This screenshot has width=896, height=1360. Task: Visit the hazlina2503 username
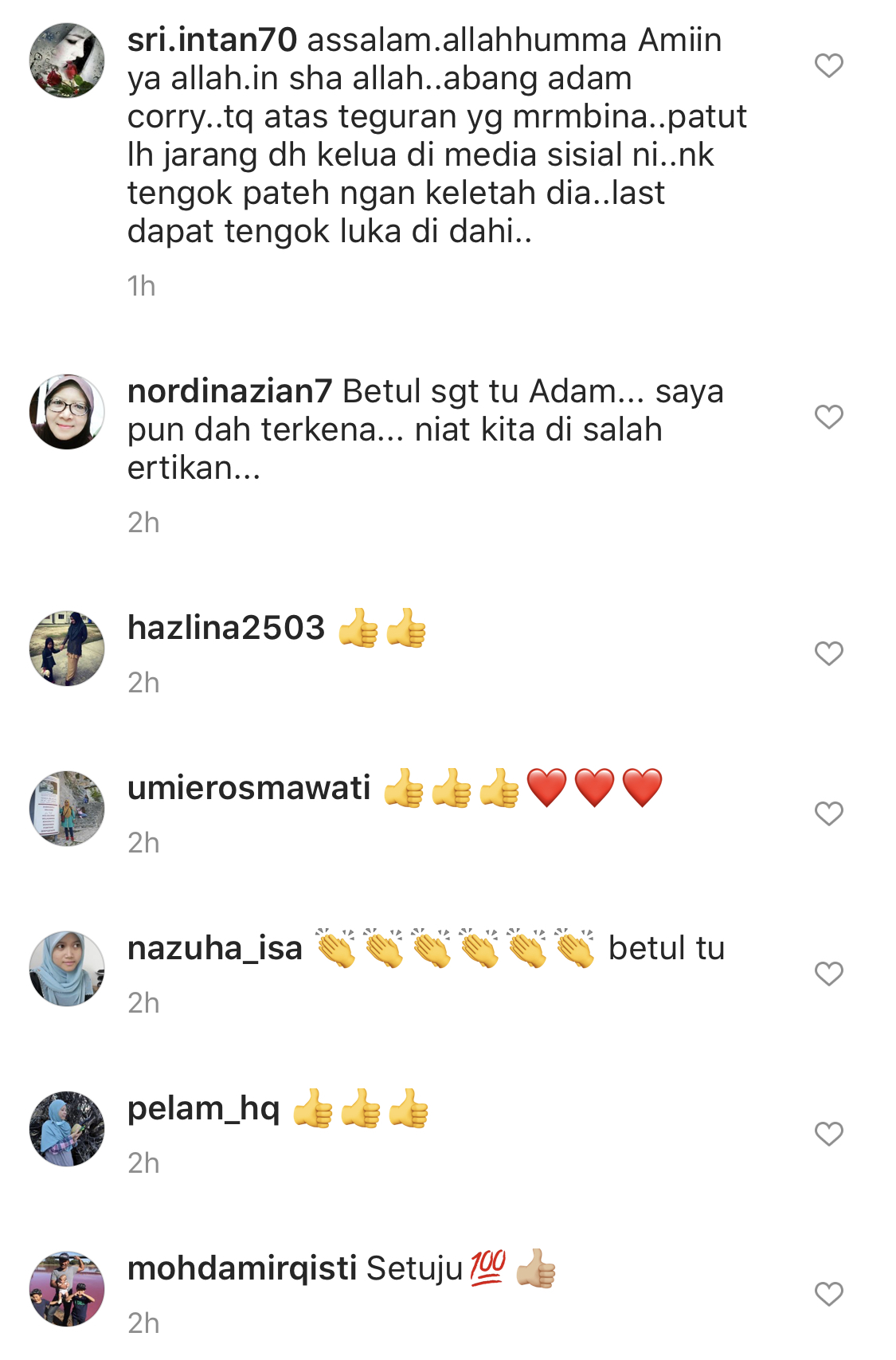click(x=226, y=628)
